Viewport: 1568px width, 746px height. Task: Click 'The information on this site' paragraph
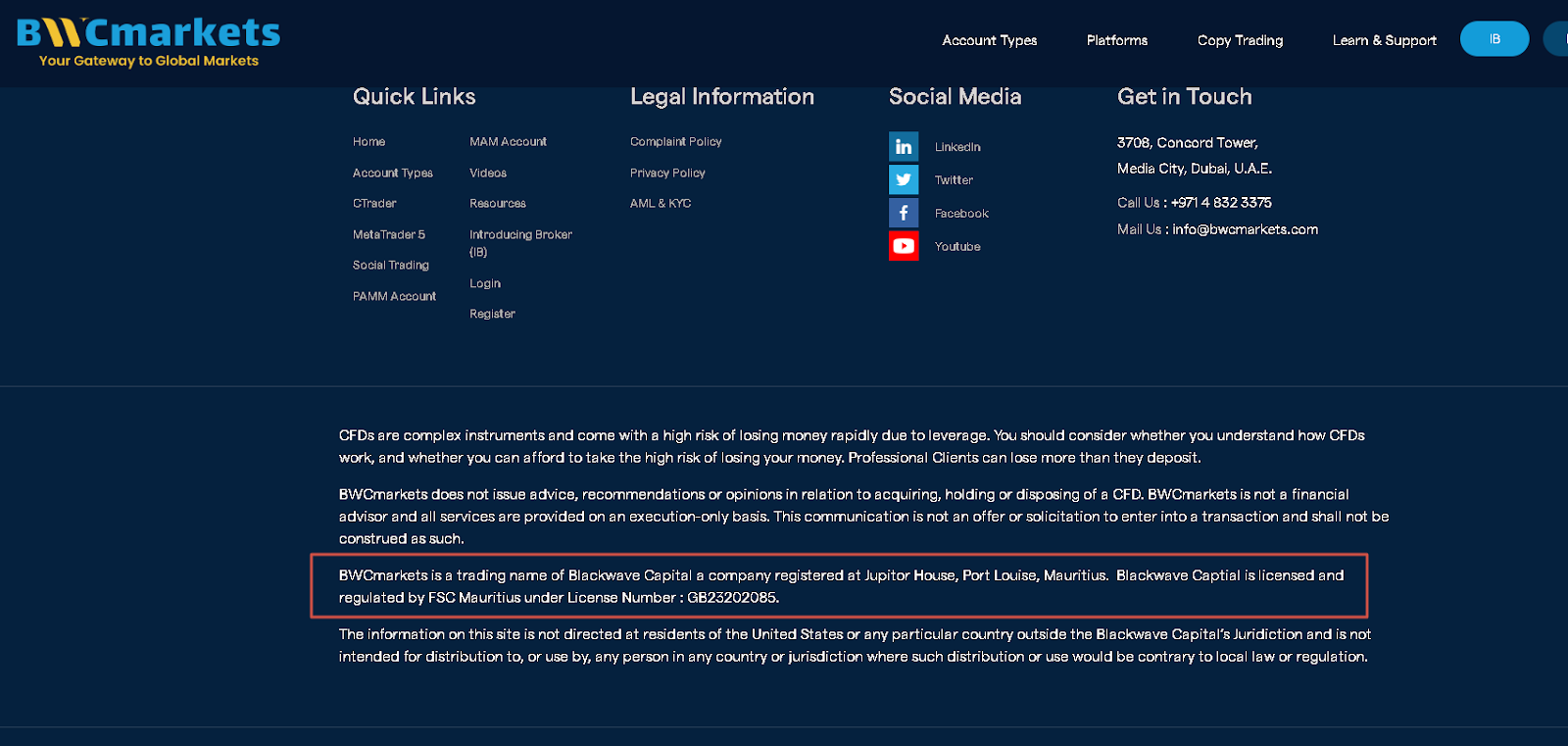855,645
